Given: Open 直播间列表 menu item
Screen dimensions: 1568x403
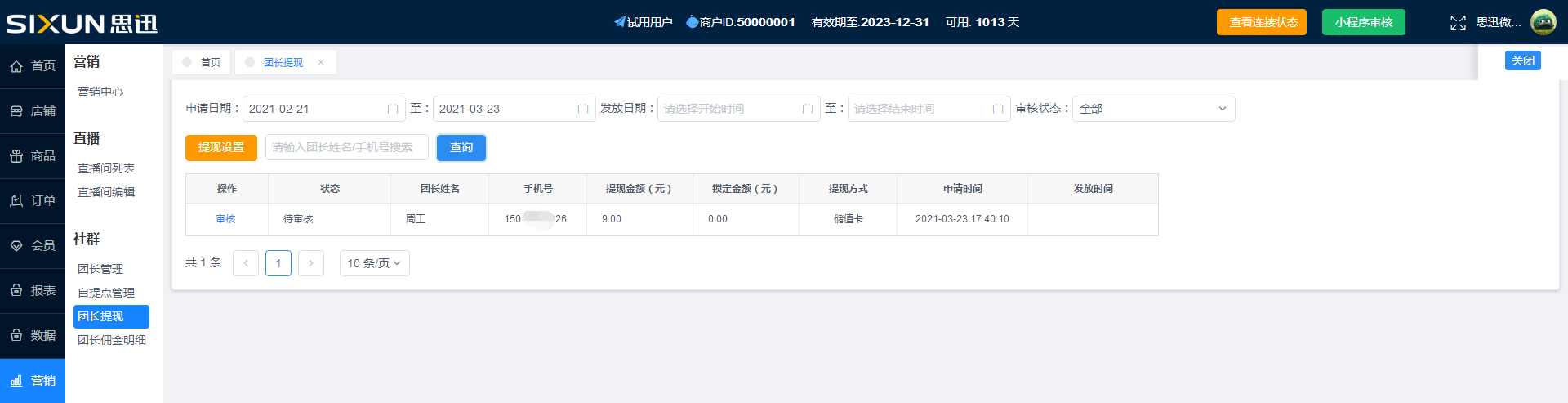Looking at the screenshot, I should point(106,168).
